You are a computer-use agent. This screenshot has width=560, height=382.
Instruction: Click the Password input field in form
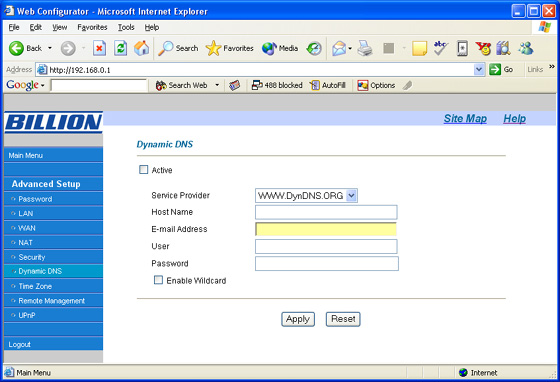pos(327,263)
